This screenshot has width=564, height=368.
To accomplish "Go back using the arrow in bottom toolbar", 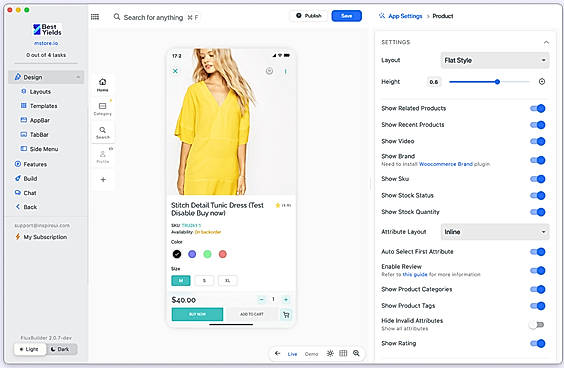I will coord(277,353).
